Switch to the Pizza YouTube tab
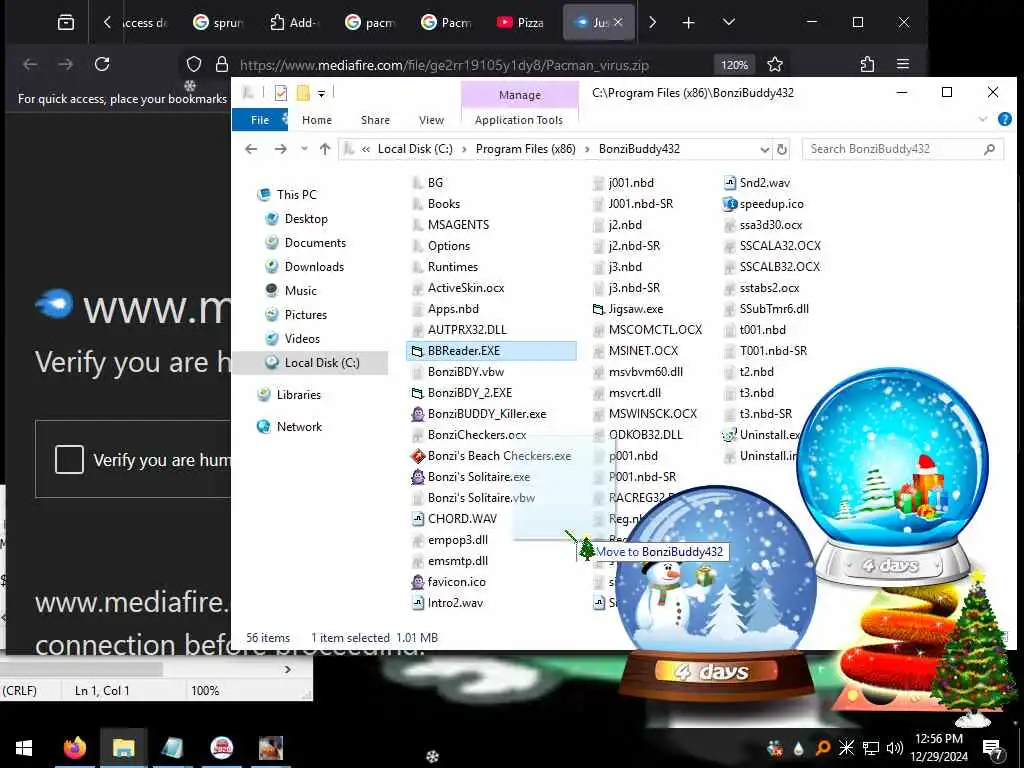 tap(521, 23)
